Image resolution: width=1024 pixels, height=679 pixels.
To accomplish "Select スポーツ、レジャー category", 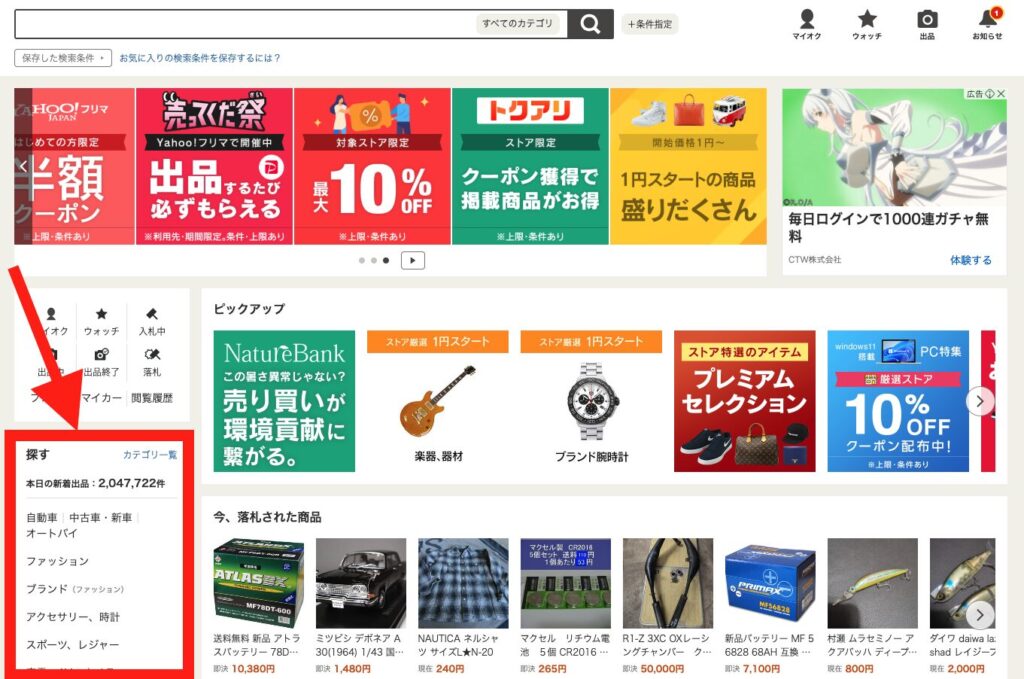I will tap(72, 645).
